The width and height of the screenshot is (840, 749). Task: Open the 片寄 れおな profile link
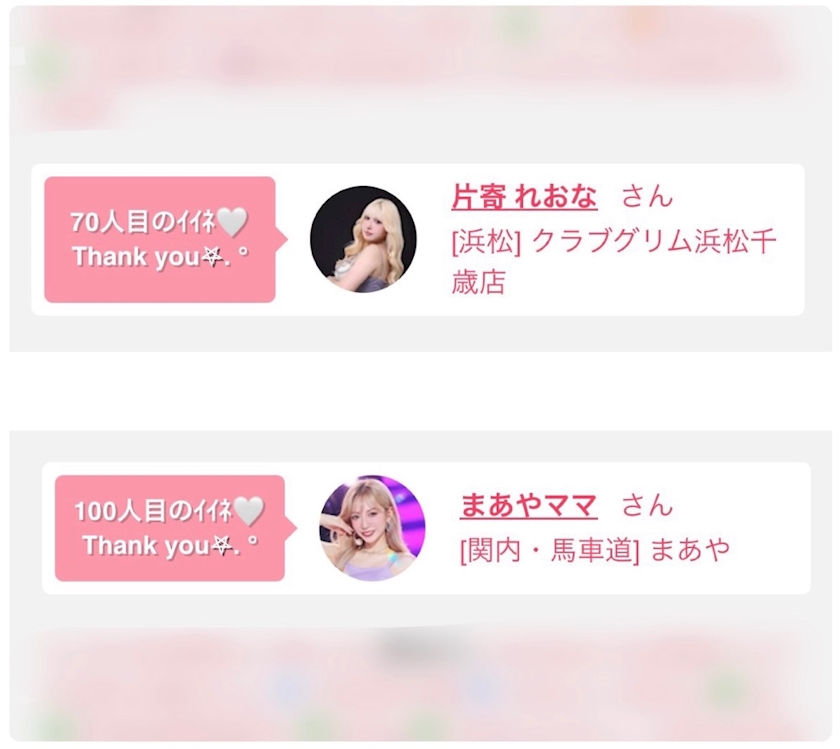(524, 196)
